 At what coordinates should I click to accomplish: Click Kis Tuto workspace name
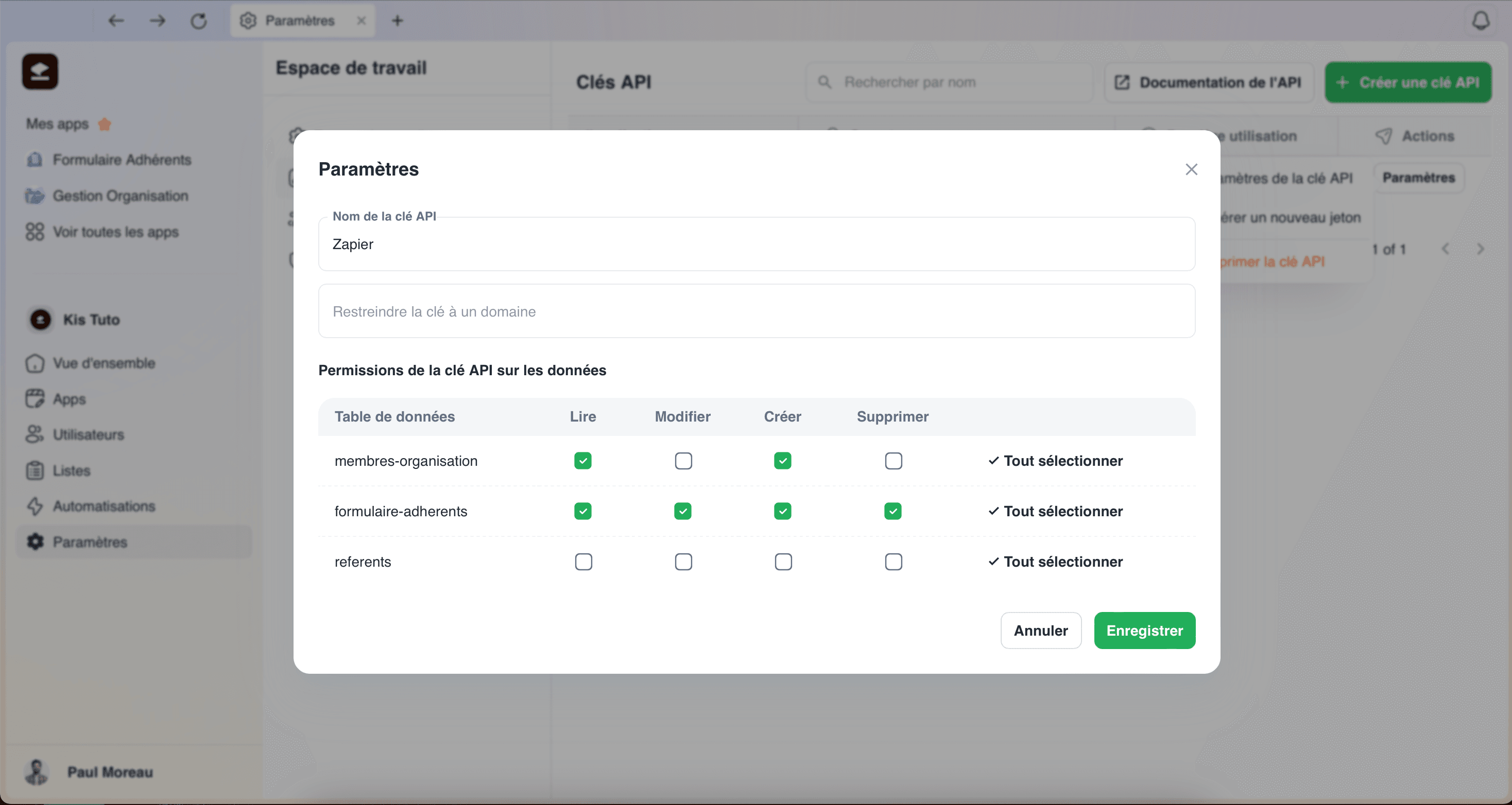click(92, 320)
